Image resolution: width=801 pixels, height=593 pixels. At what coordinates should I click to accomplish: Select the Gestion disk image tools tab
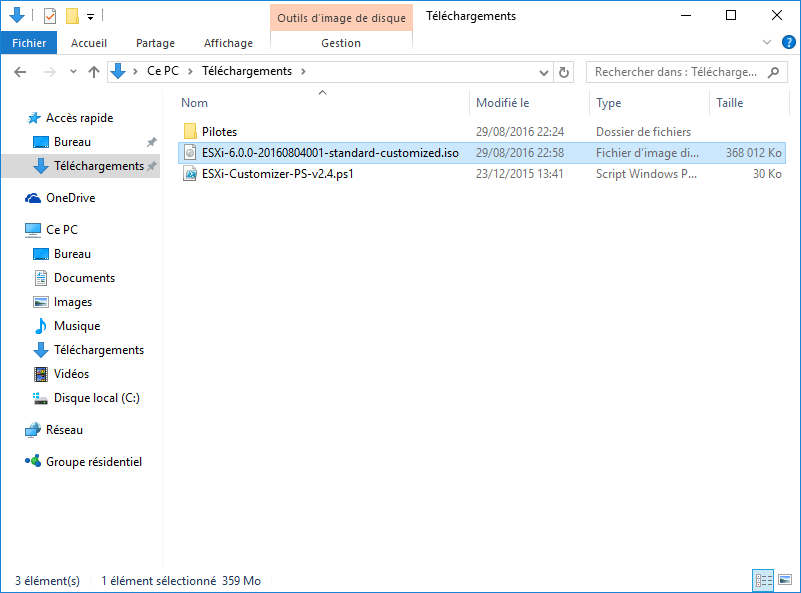pyautogui.click(x=341, y=43)
